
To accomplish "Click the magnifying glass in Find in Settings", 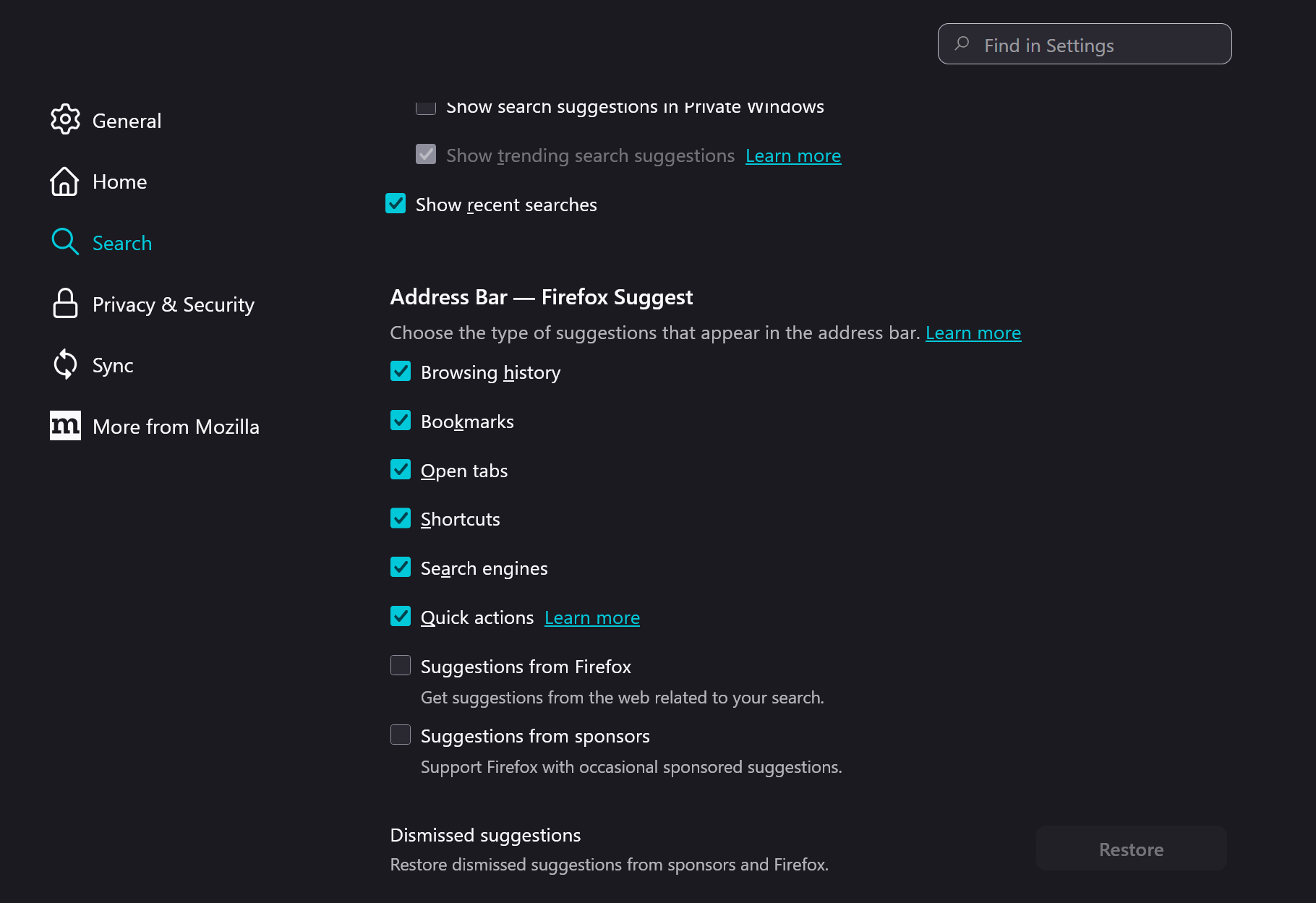I will (962, 44).
